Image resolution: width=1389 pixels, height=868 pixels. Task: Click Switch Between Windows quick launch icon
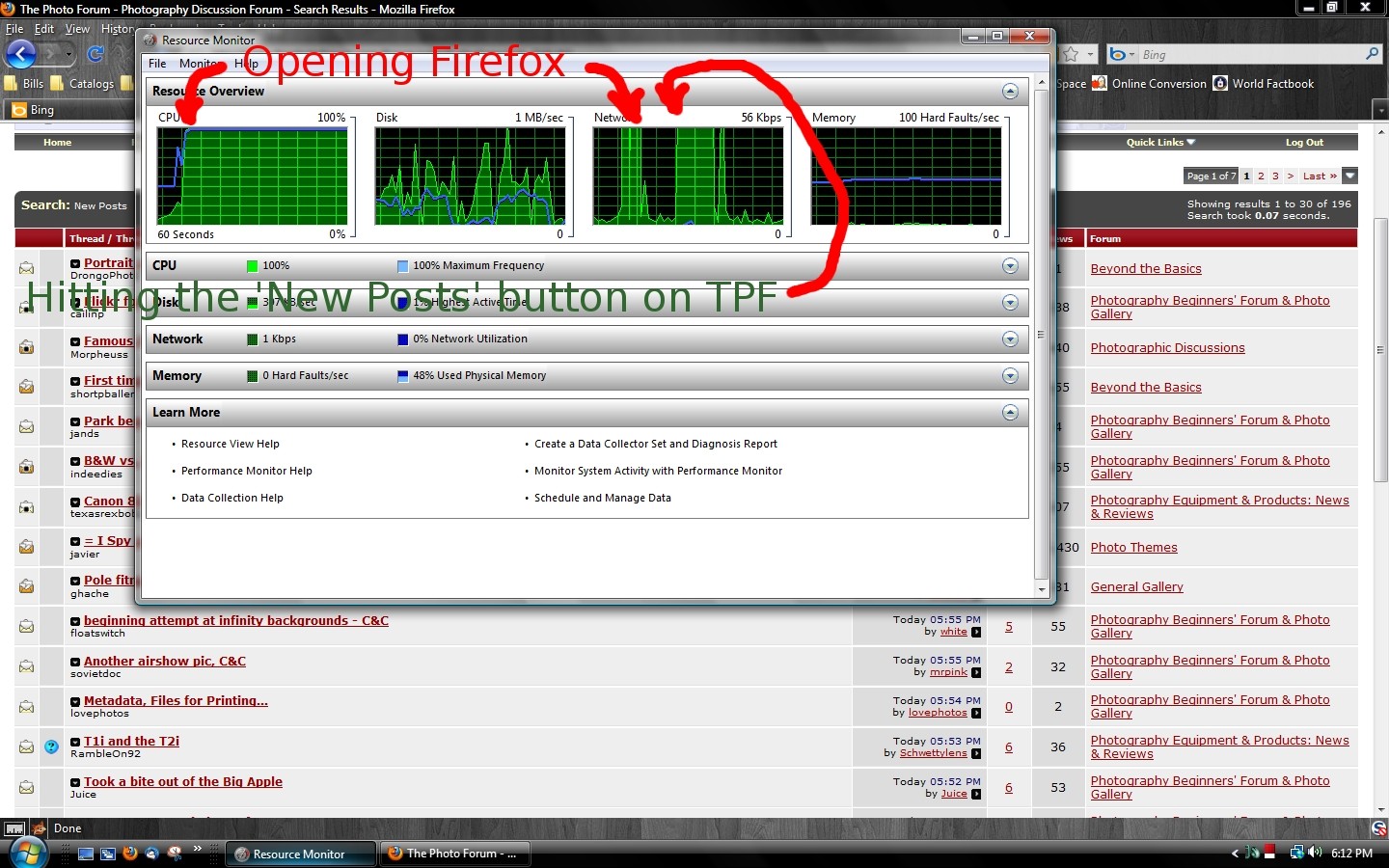108,854
